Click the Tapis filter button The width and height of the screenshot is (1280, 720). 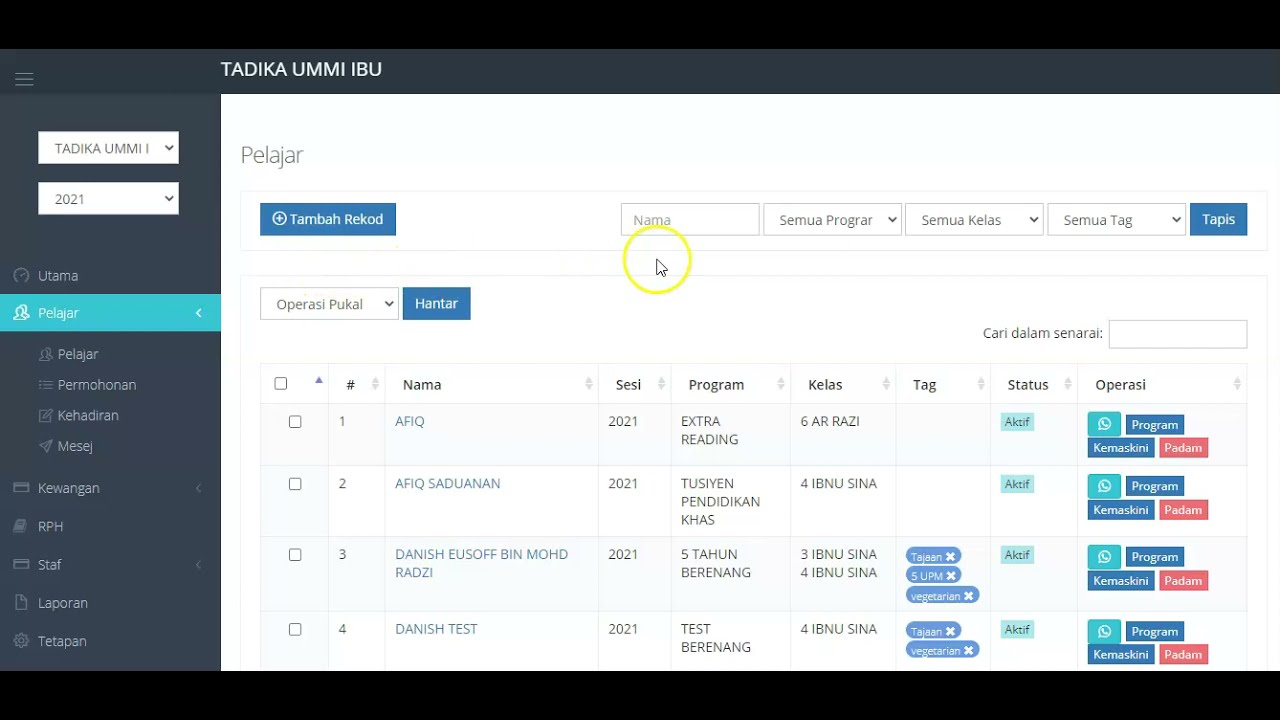tap(1218, 219)
